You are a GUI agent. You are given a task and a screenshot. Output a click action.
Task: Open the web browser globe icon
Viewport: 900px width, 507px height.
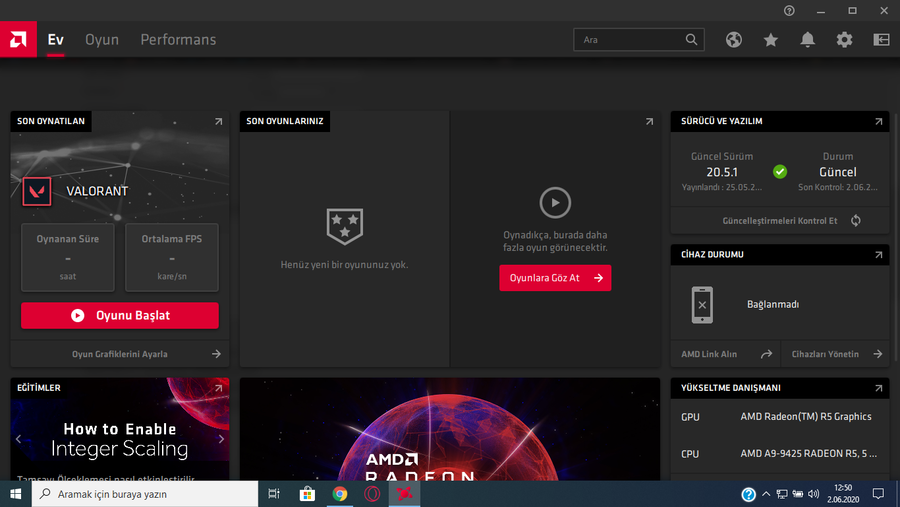point(734,40)
